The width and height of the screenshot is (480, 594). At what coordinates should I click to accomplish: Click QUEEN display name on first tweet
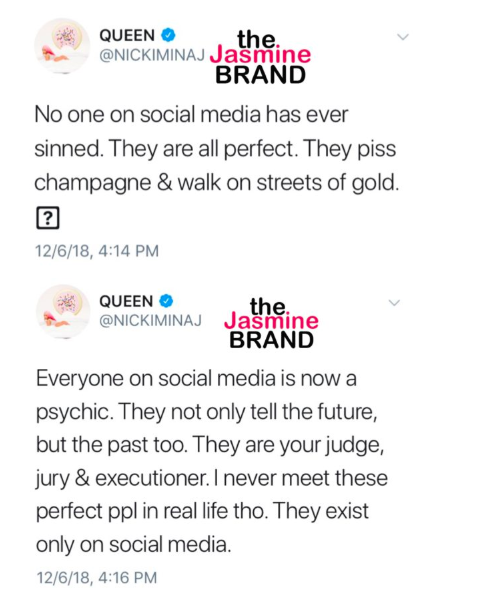(127, 36)
